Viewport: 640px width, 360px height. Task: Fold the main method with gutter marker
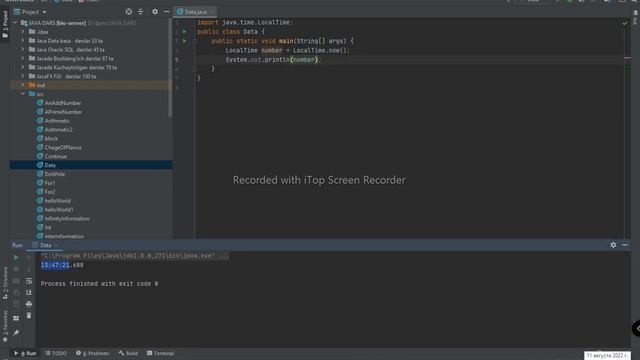[195, 41]
